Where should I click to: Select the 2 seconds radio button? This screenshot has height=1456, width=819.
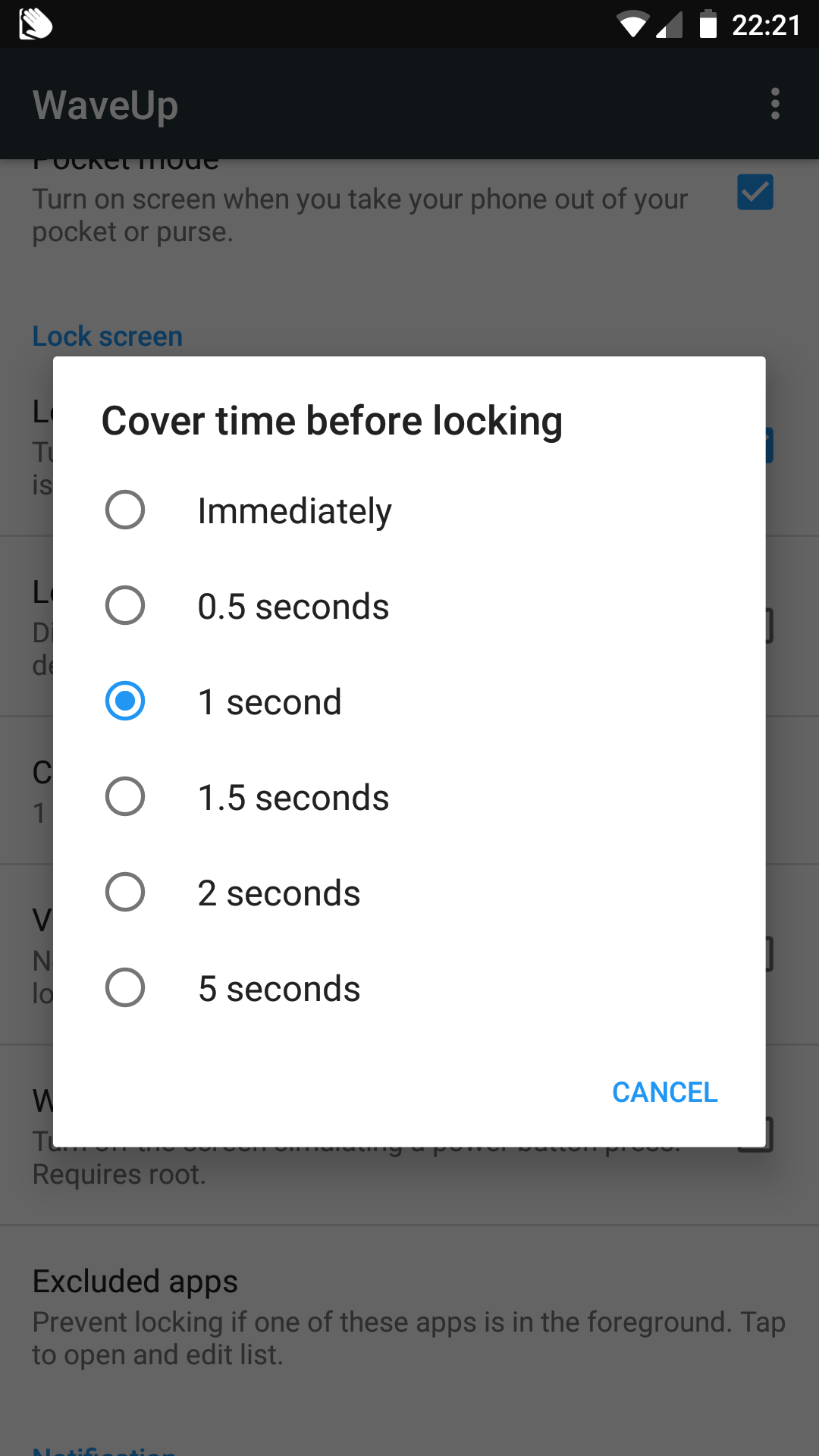coord(125,892)
